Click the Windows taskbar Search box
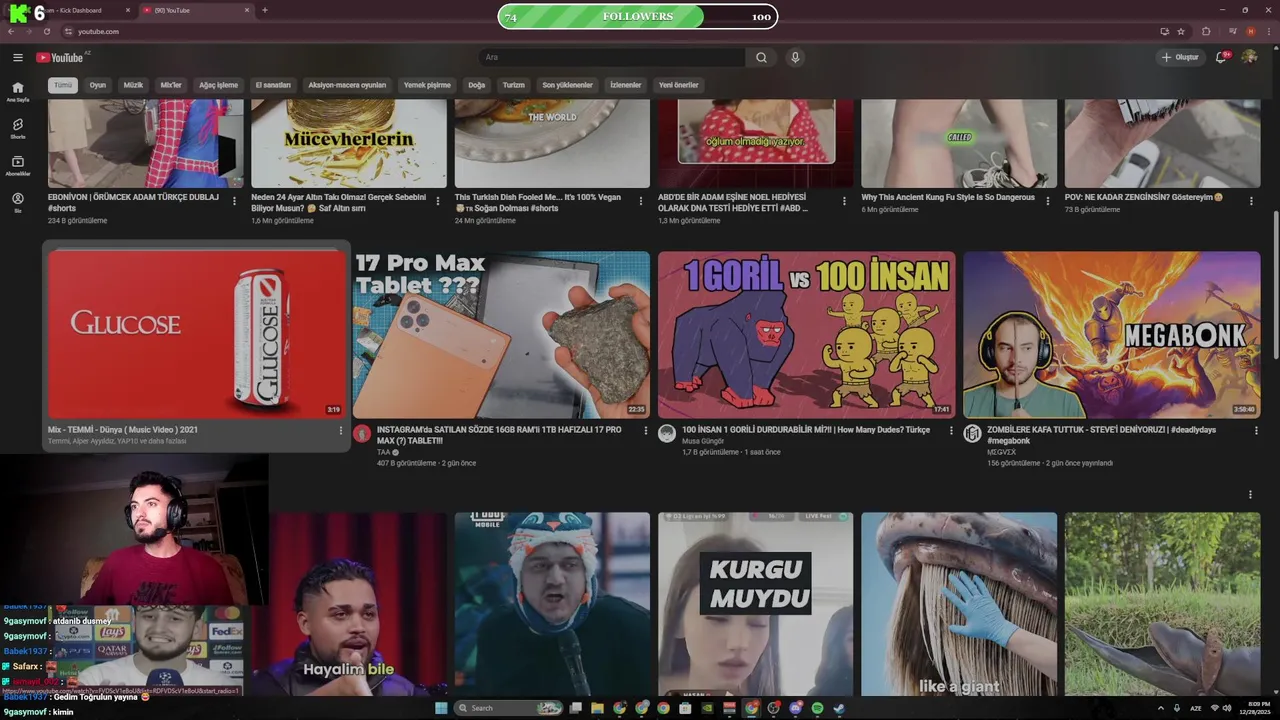Screen dimensions: 1280x720 click(x=508, y=708)
